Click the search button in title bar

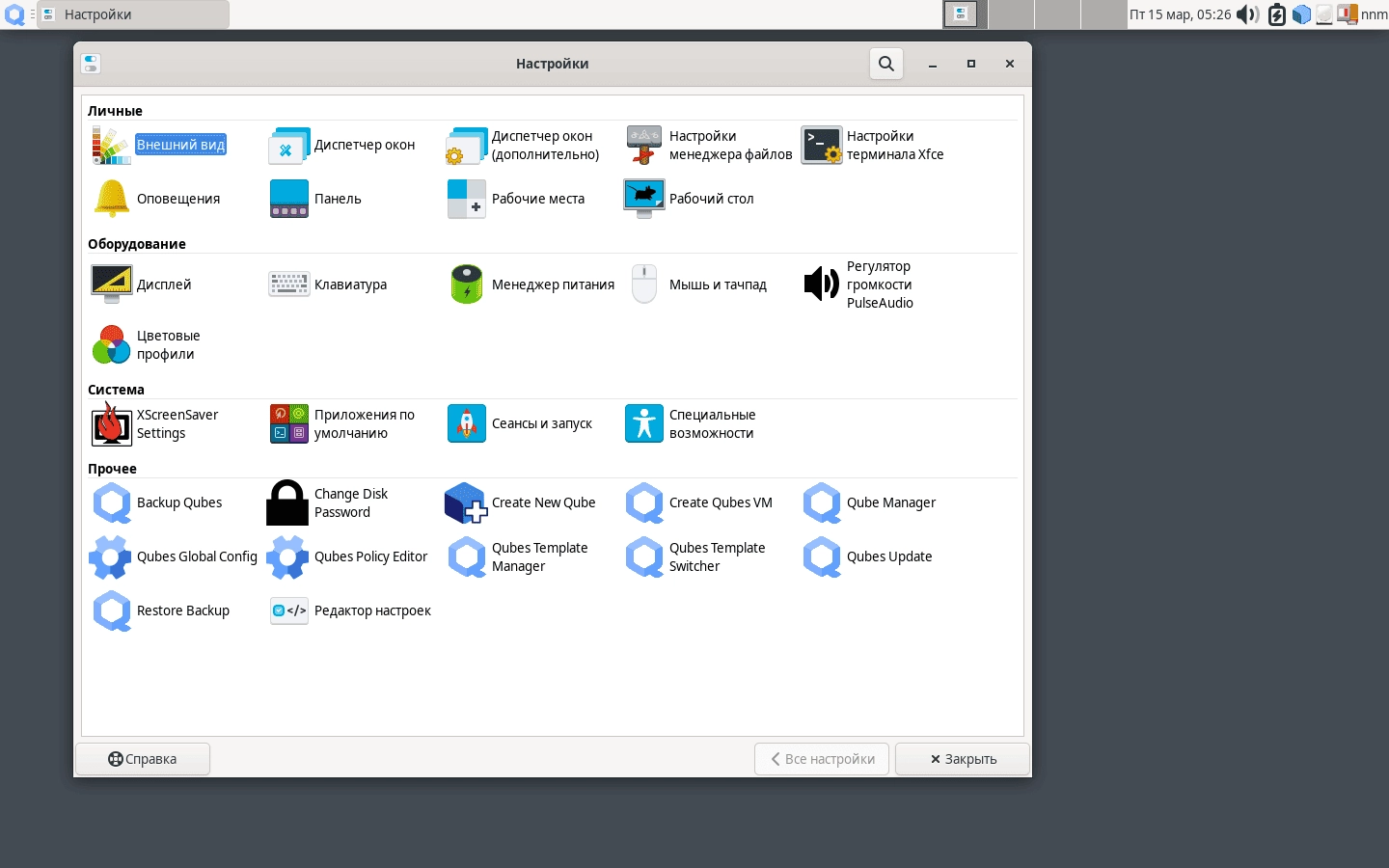tap(886, 64)
